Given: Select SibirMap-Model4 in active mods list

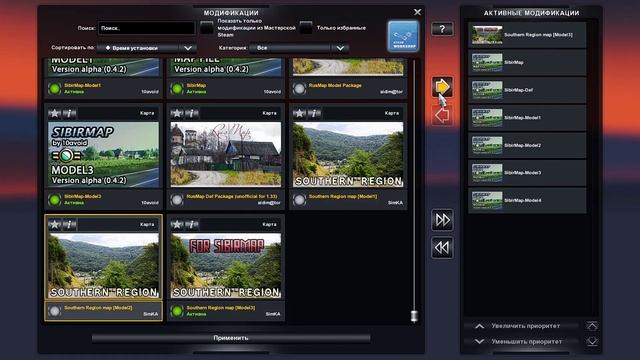Looking at the screenshot, I should 527,200.
